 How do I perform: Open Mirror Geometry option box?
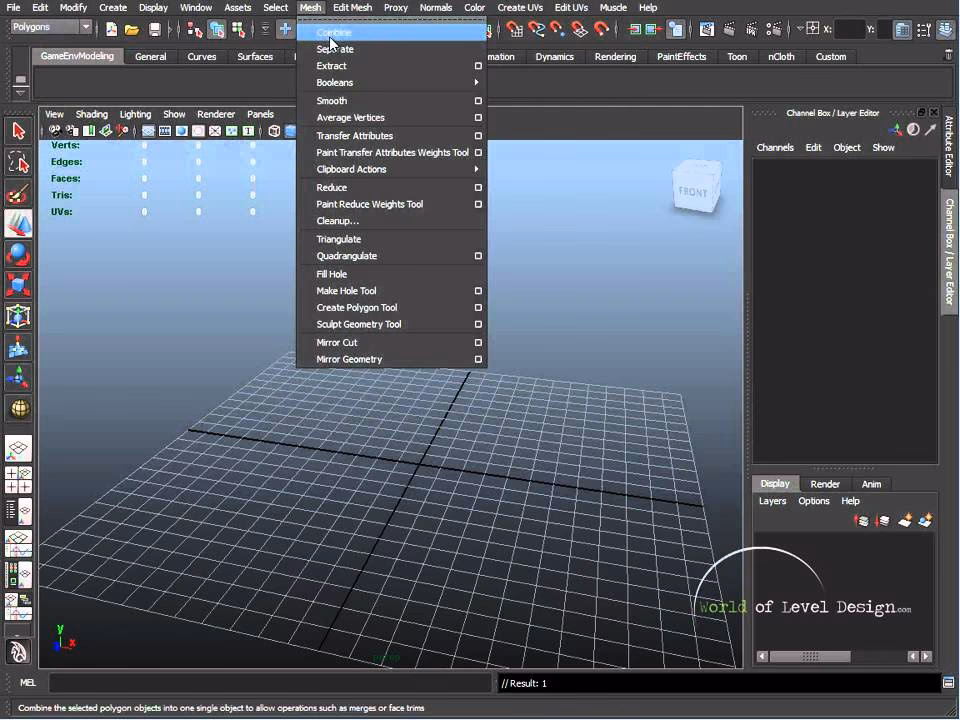pyautogui.click(x=478, y=359)
